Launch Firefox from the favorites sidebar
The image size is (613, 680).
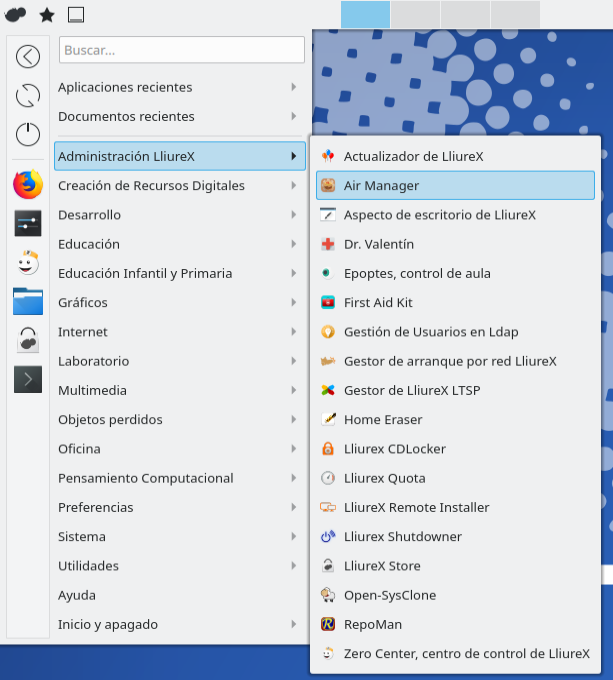(28, 185)
